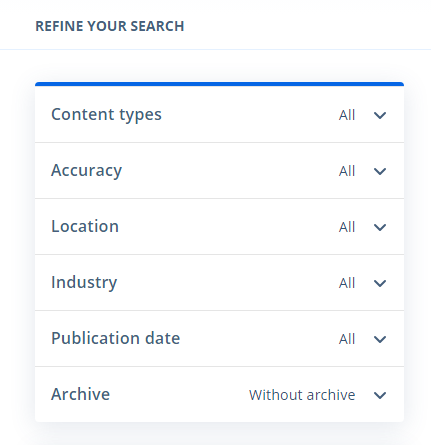
Task: Click the 'REFINE YOUR SEARCH' heading
Action: coord(110,26)
